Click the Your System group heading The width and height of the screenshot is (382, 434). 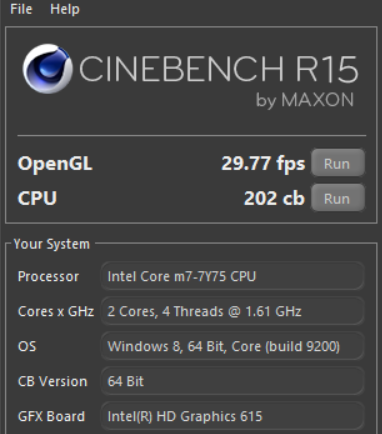coord(52,244)
